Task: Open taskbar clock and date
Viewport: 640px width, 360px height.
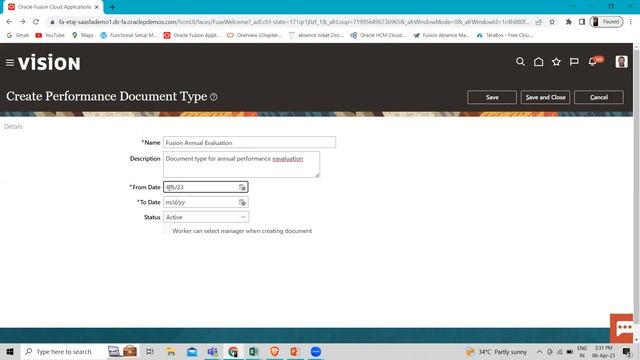Action: coord(603,351)
